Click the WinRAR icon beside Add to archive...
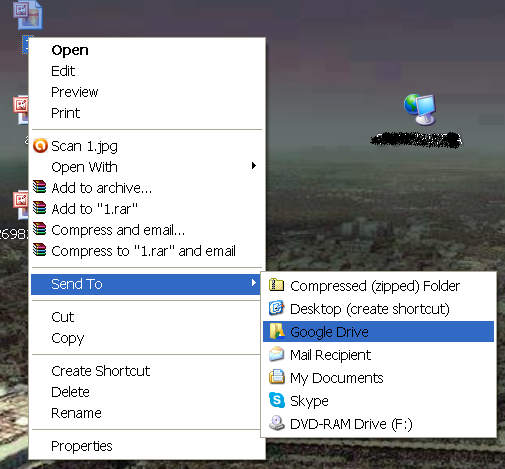 pyautogui.click(x=40, y=187)
